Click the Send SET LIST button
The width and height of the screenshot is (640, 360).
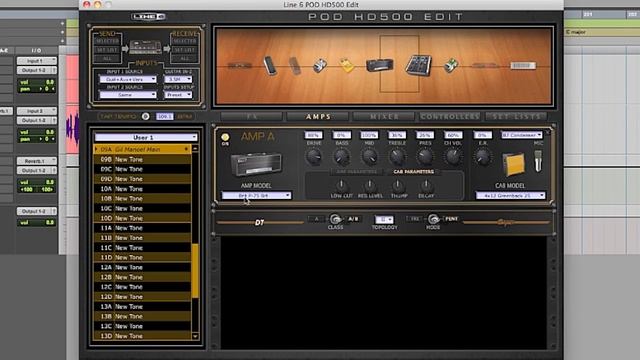coord(107,50)
